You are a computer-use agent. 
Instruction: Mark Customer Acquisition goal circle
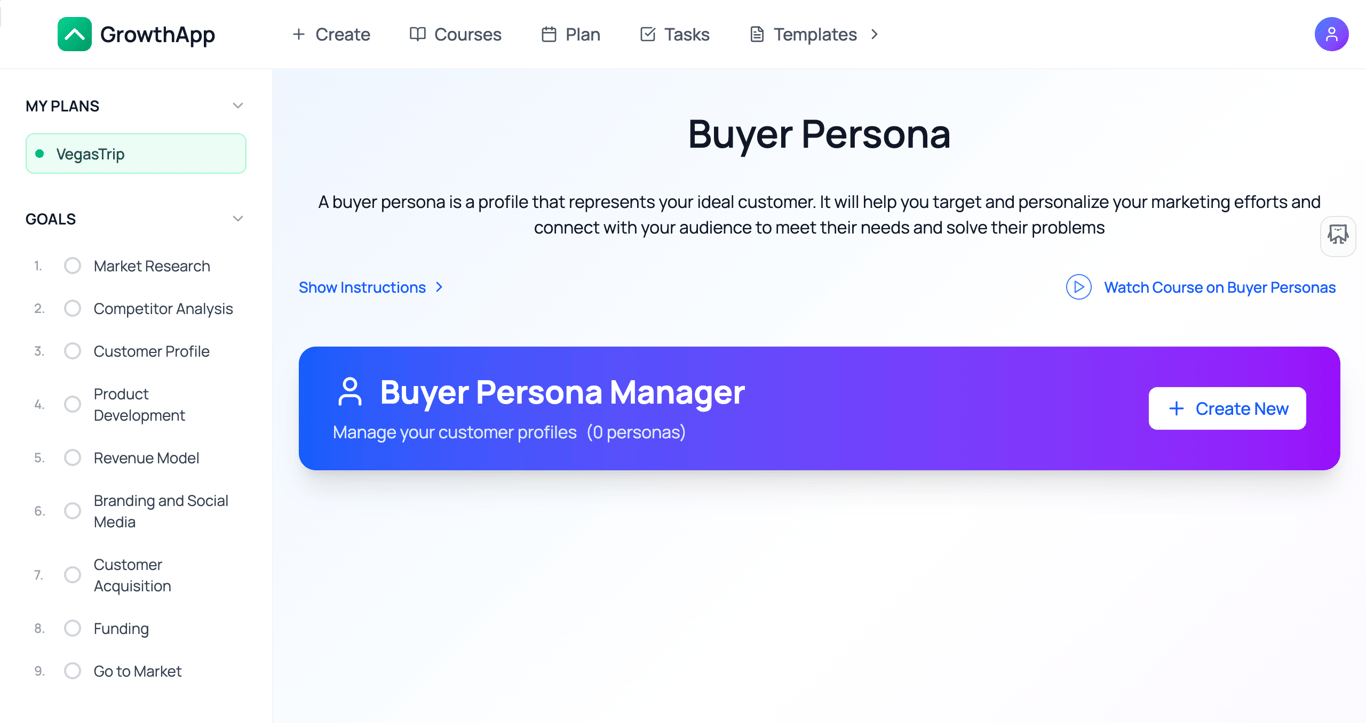[72, 575]
